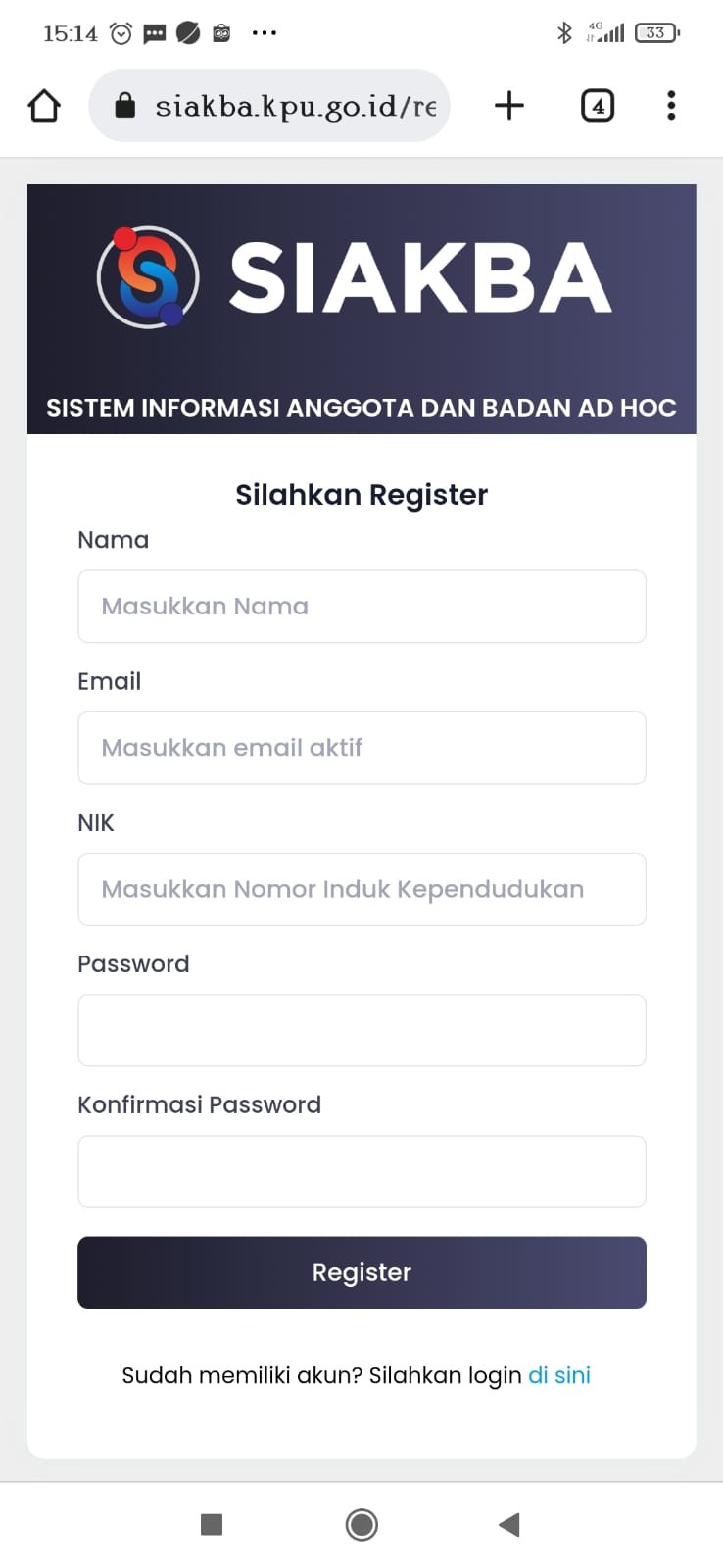723x1568 pixels.
Task: Open the tab switcher showing 4 tabs
Action: coord(598,105)
